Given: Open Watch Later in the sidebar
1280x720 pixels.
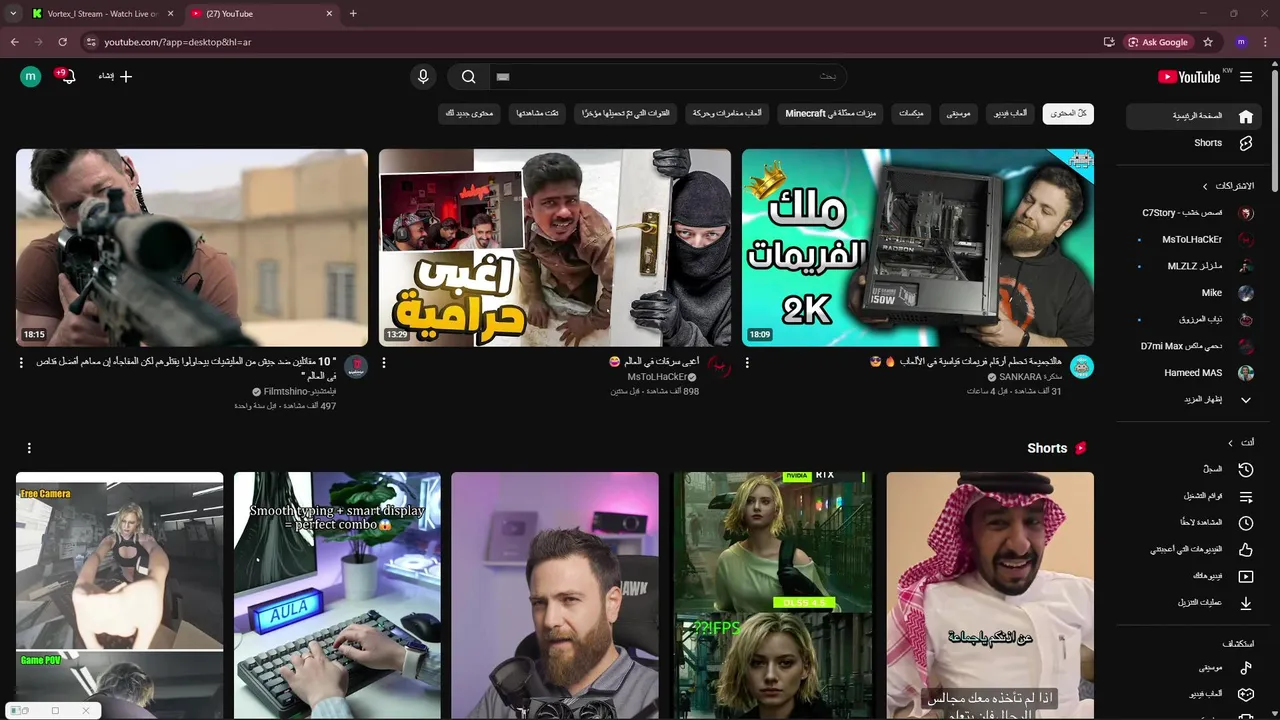Looking at the screenshot, I should tap(1195, 523).
